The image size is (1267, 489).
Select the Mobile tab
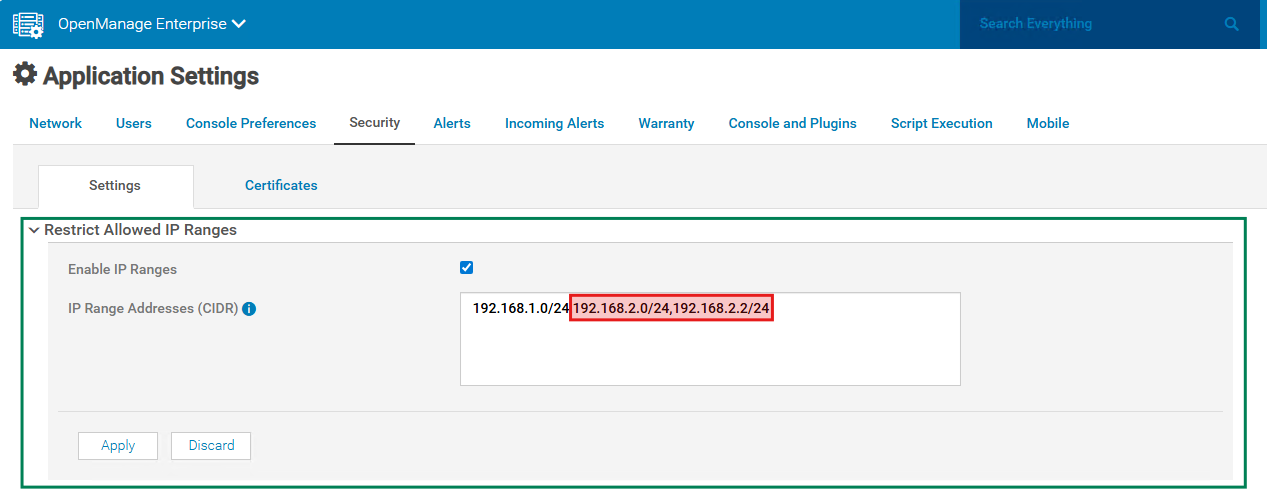pyautogui.click(x=1048, y=123)
